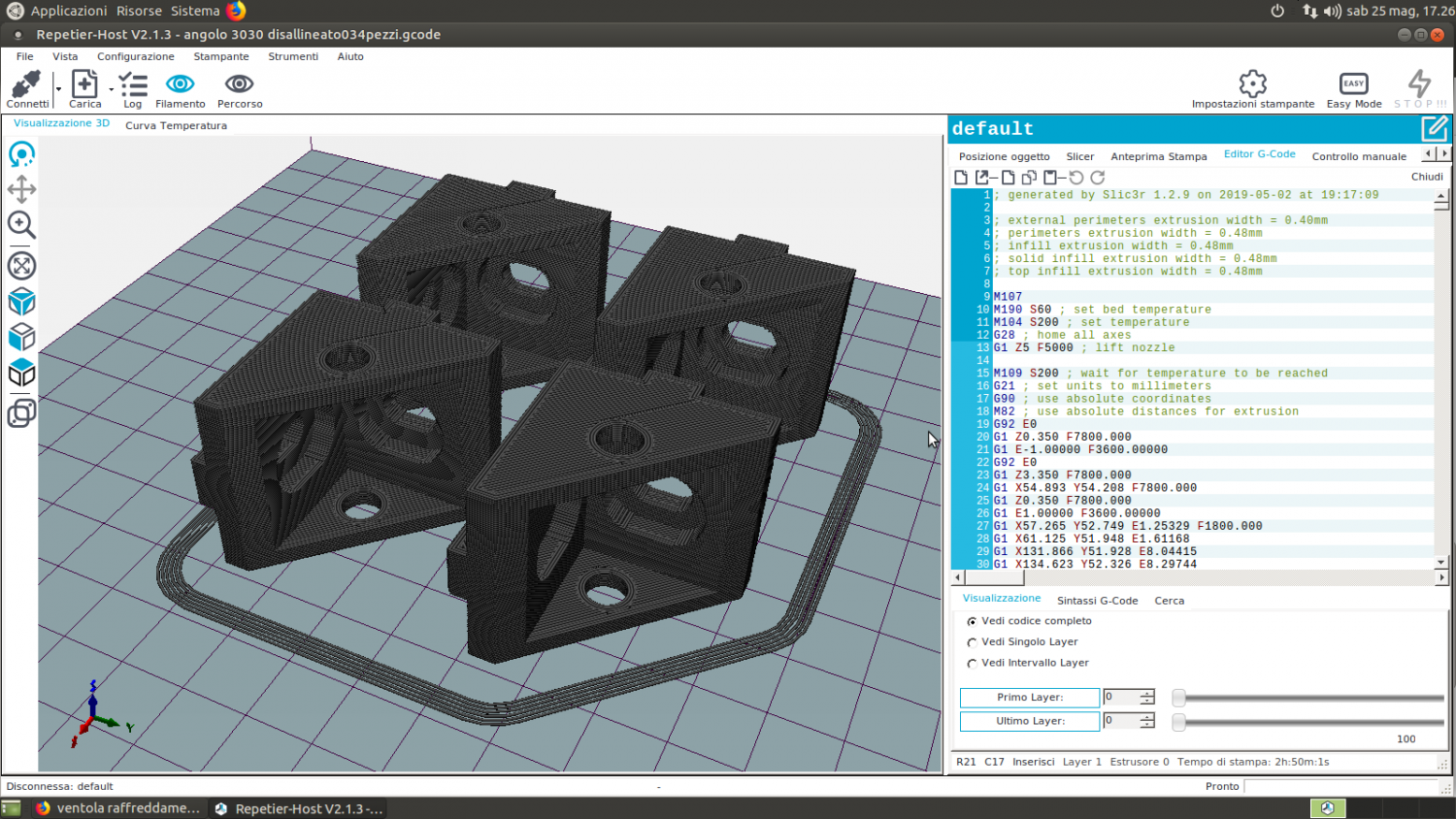Click the copy page icon in editor toolbar
The image size is (1456, 819).
tap(1009, 178)
